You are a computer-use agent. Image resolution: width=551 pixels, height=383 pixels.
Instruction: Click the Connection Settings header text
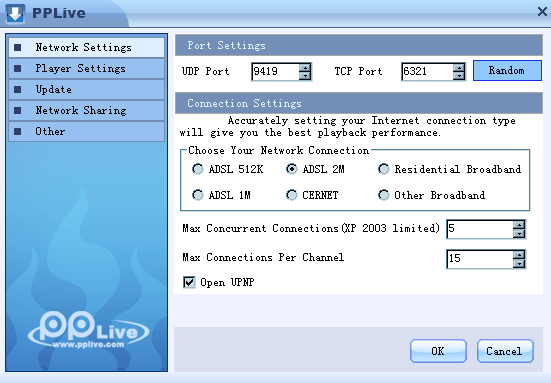244,103
